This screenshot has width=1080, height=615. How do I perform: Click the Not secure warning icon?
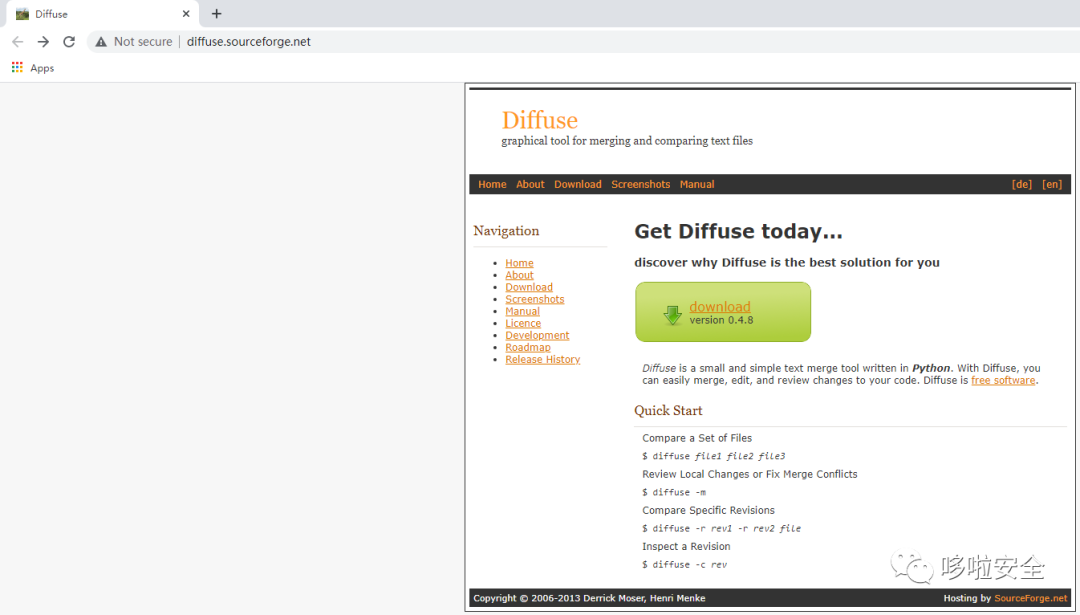click(x=101, y=42)
